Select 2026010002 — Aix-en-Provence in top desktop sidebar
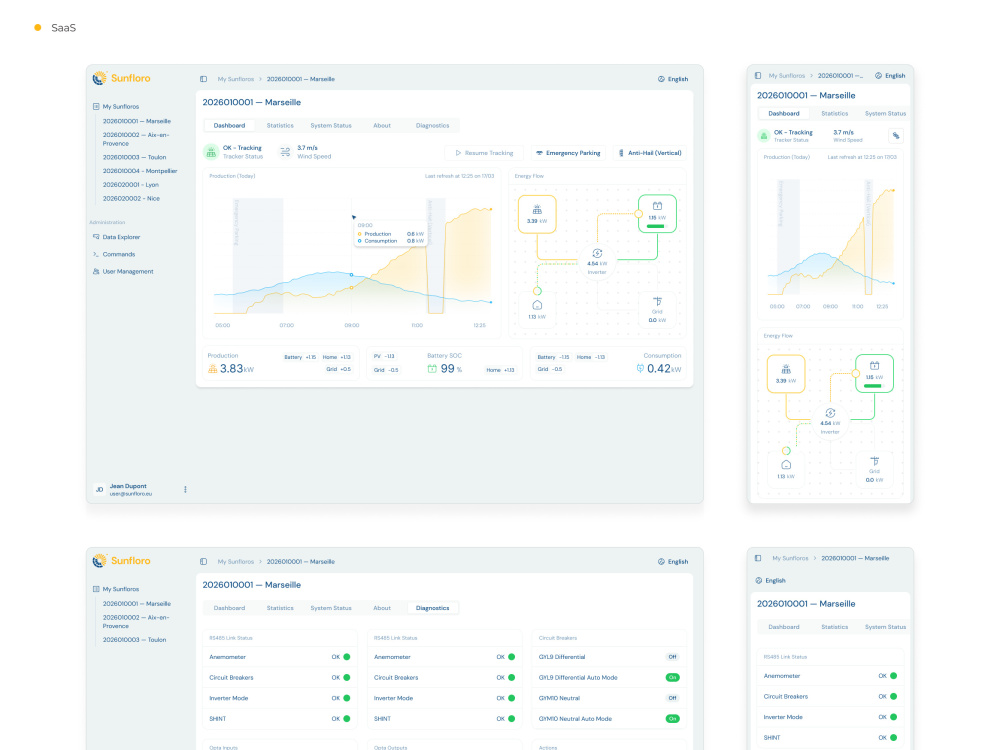 135,139
